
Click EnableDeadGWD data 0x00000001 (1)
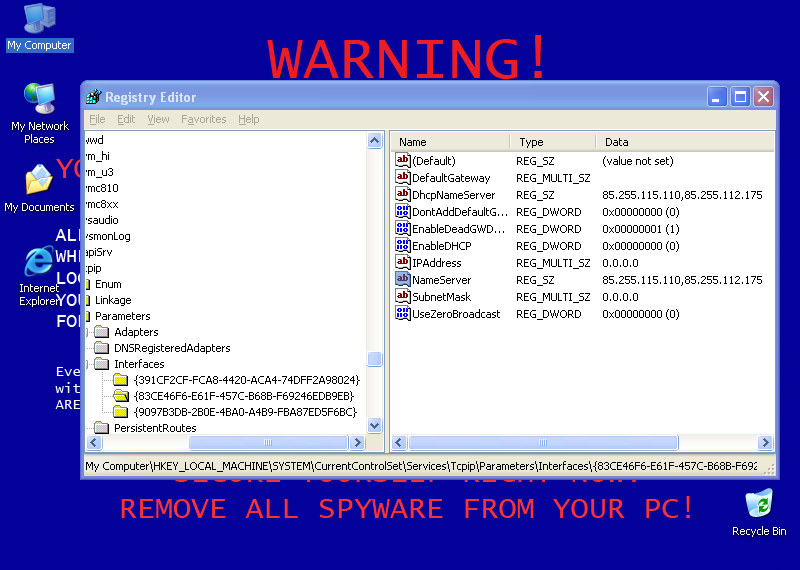pos(640,229)
